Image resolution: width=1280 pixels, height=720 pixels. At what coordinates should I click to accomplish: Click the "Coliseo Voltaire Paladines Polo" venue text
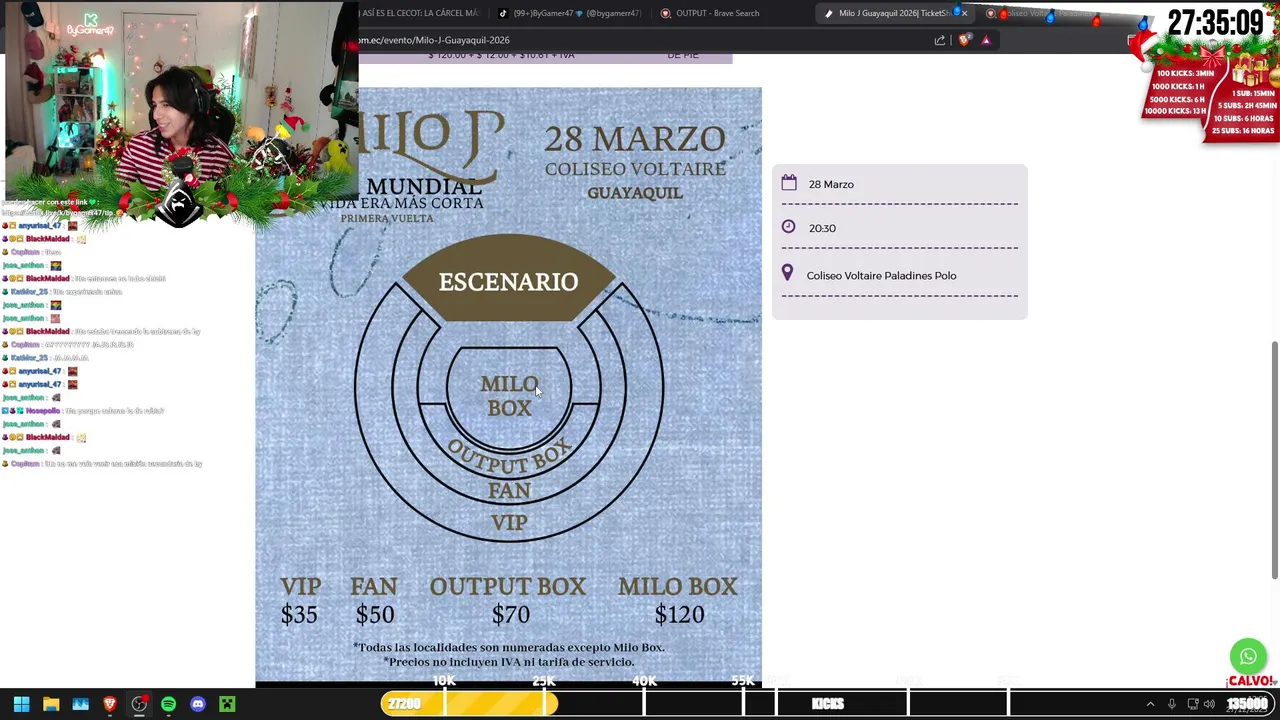[881, 275]
